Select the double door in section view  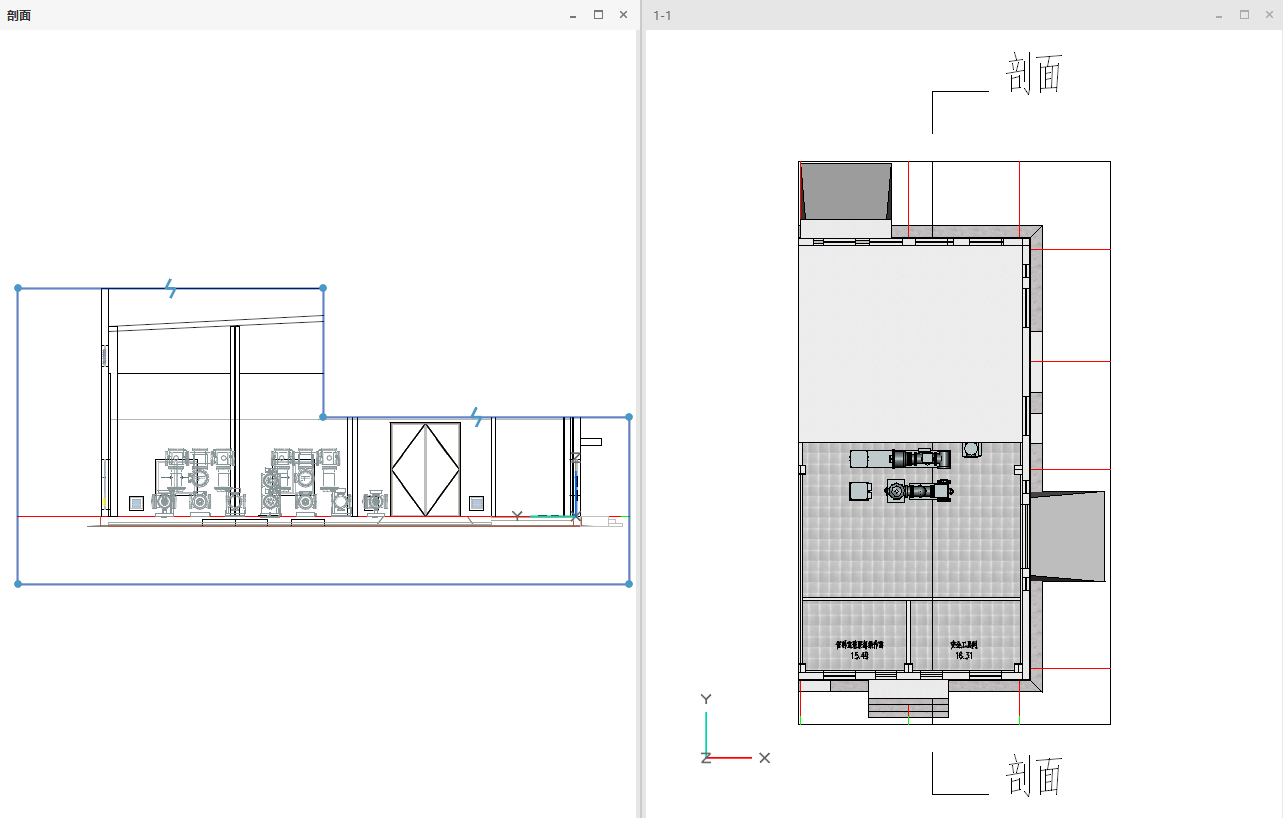[x=425, y=469]
